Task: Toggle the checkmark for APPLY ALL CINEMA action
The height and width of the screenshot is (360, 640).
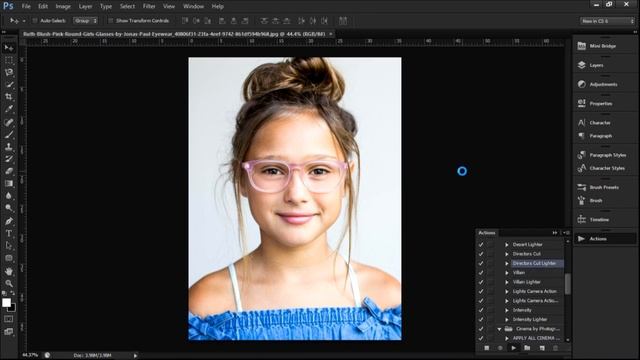Action: 481,338
